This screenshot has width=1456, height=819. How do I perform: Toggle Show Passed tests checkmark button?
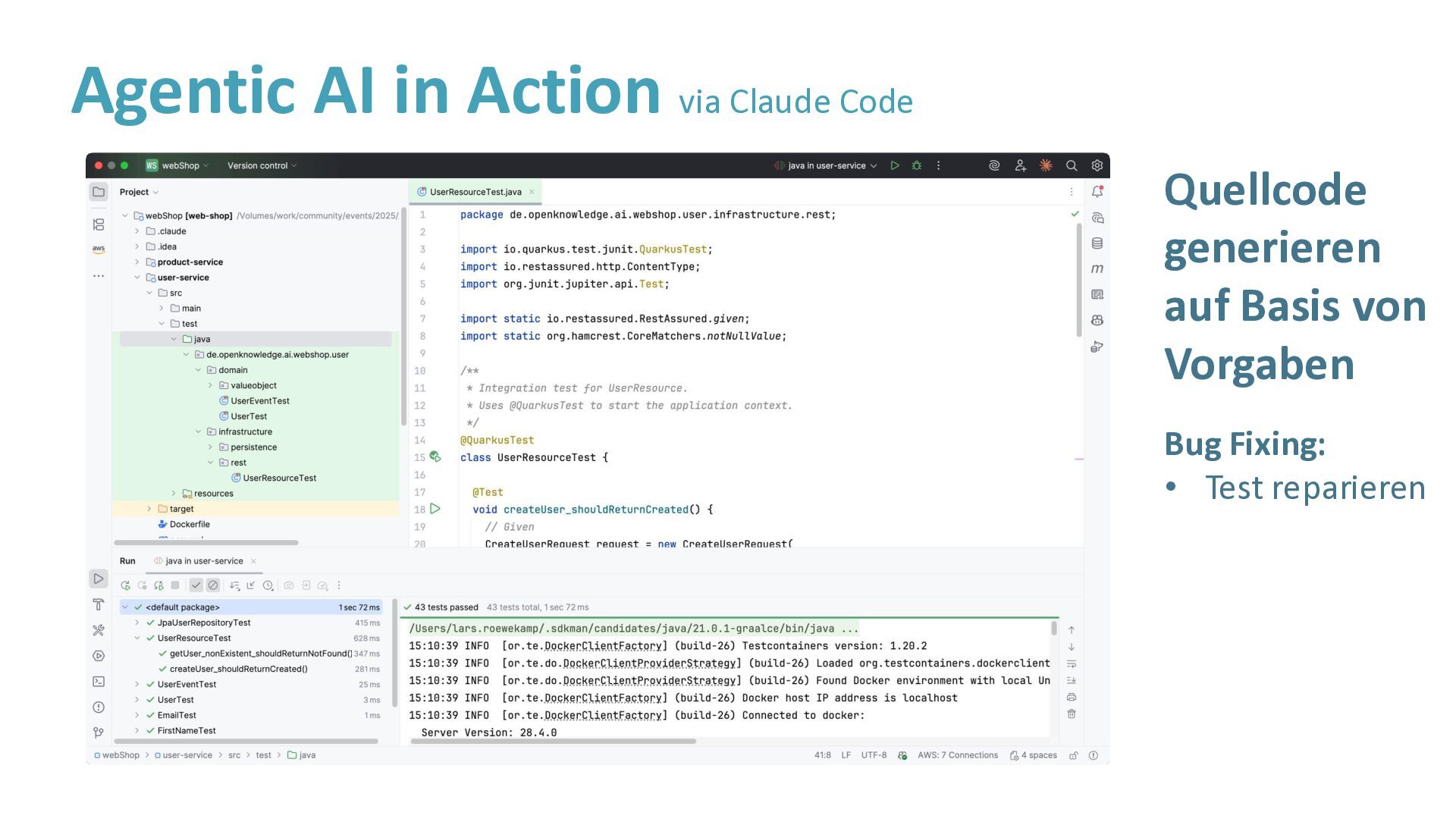(196, 585)
